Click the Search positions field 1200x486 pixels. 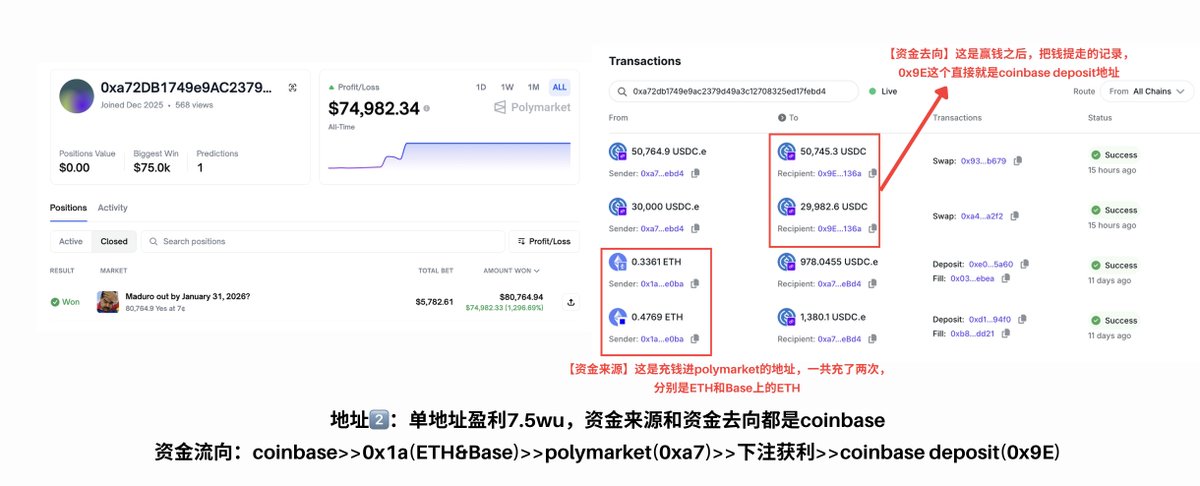323,241
